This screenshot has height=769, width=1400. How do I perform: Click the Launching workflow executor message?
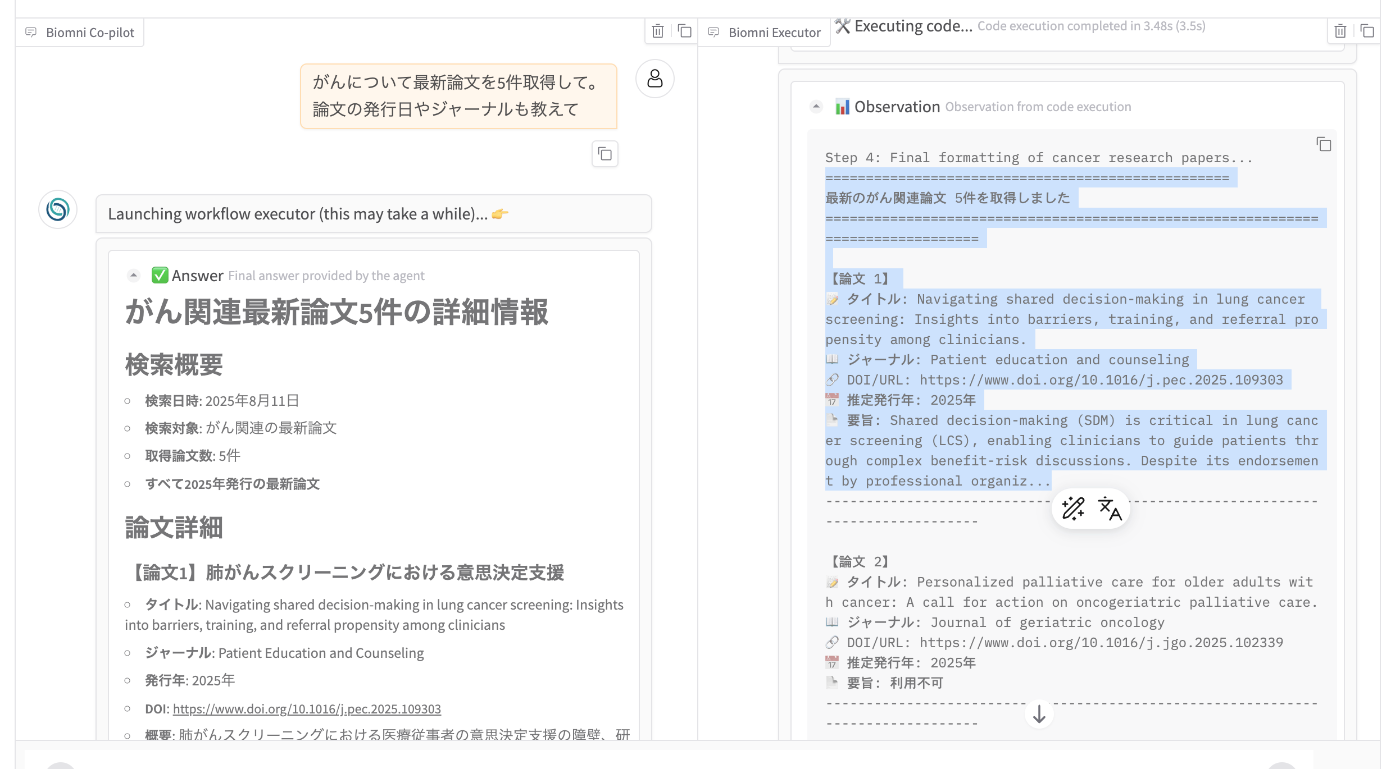[x=374, y=214]
